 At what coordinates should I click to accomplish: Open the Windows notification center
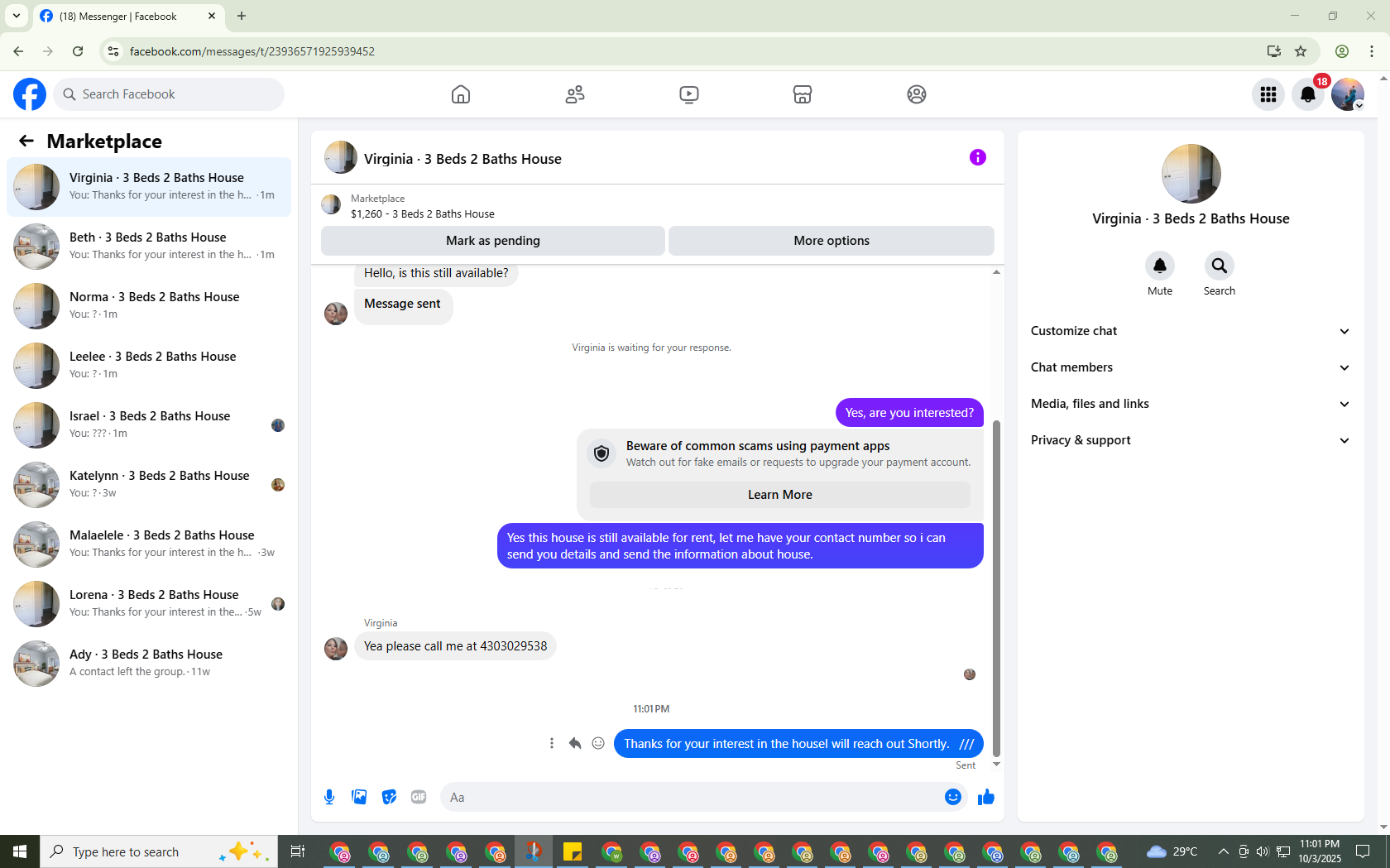coord(1363,851)
